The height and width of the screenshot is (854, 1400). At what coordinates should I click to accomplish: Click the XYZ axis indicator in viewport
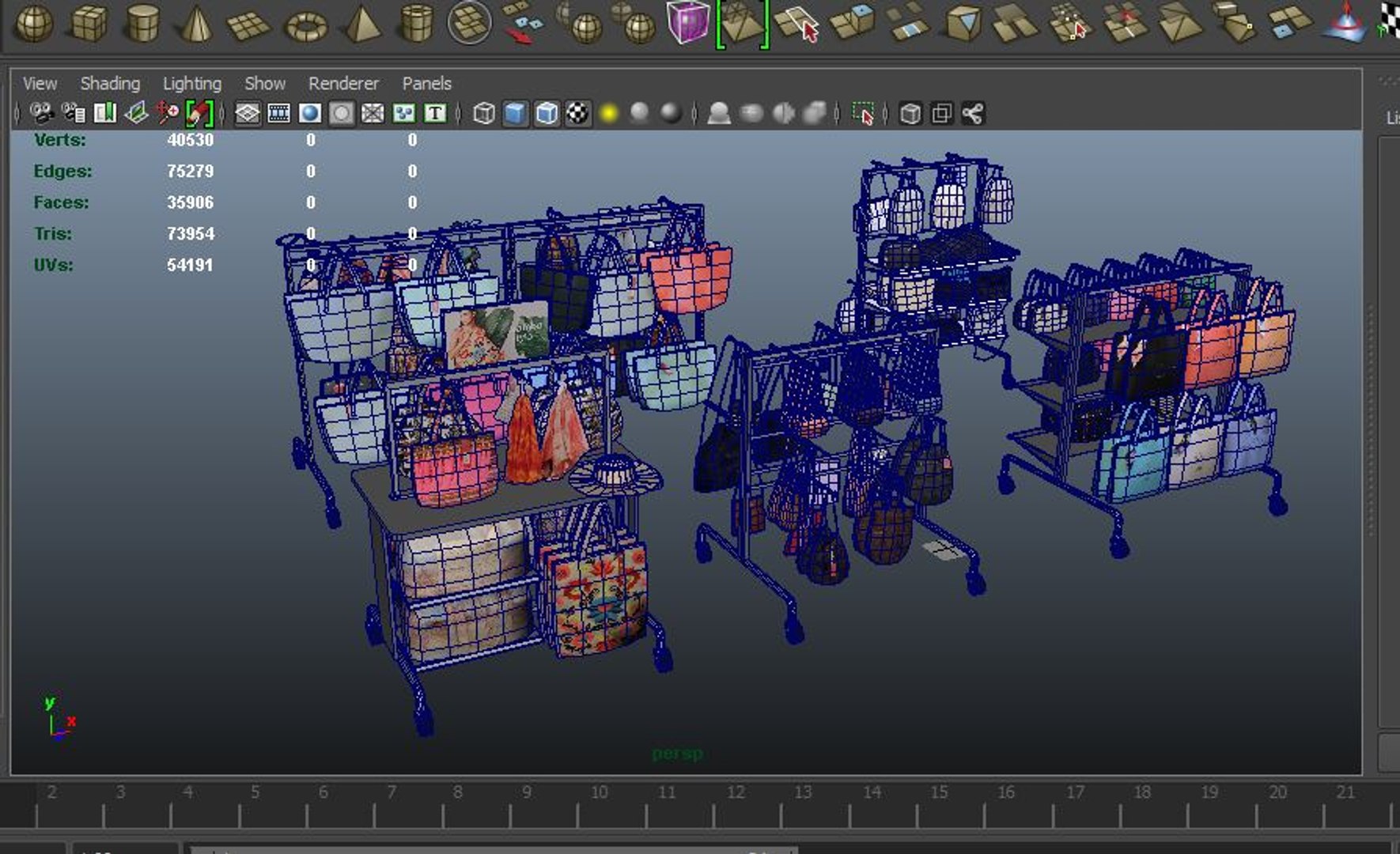click(59, 716)
